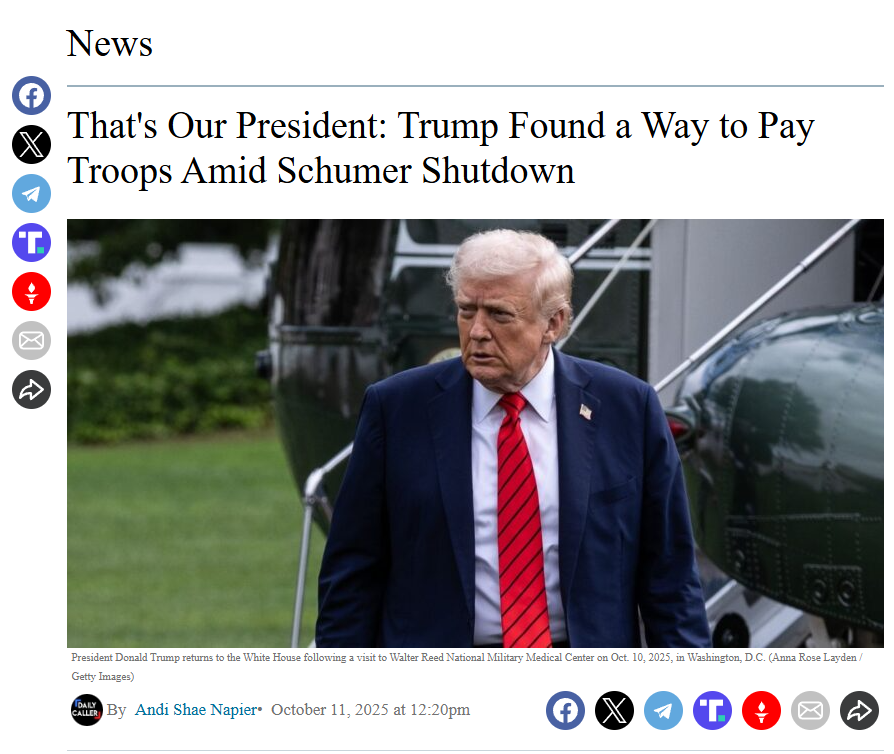Click envelope email icon in bottom row

[810, 711]
